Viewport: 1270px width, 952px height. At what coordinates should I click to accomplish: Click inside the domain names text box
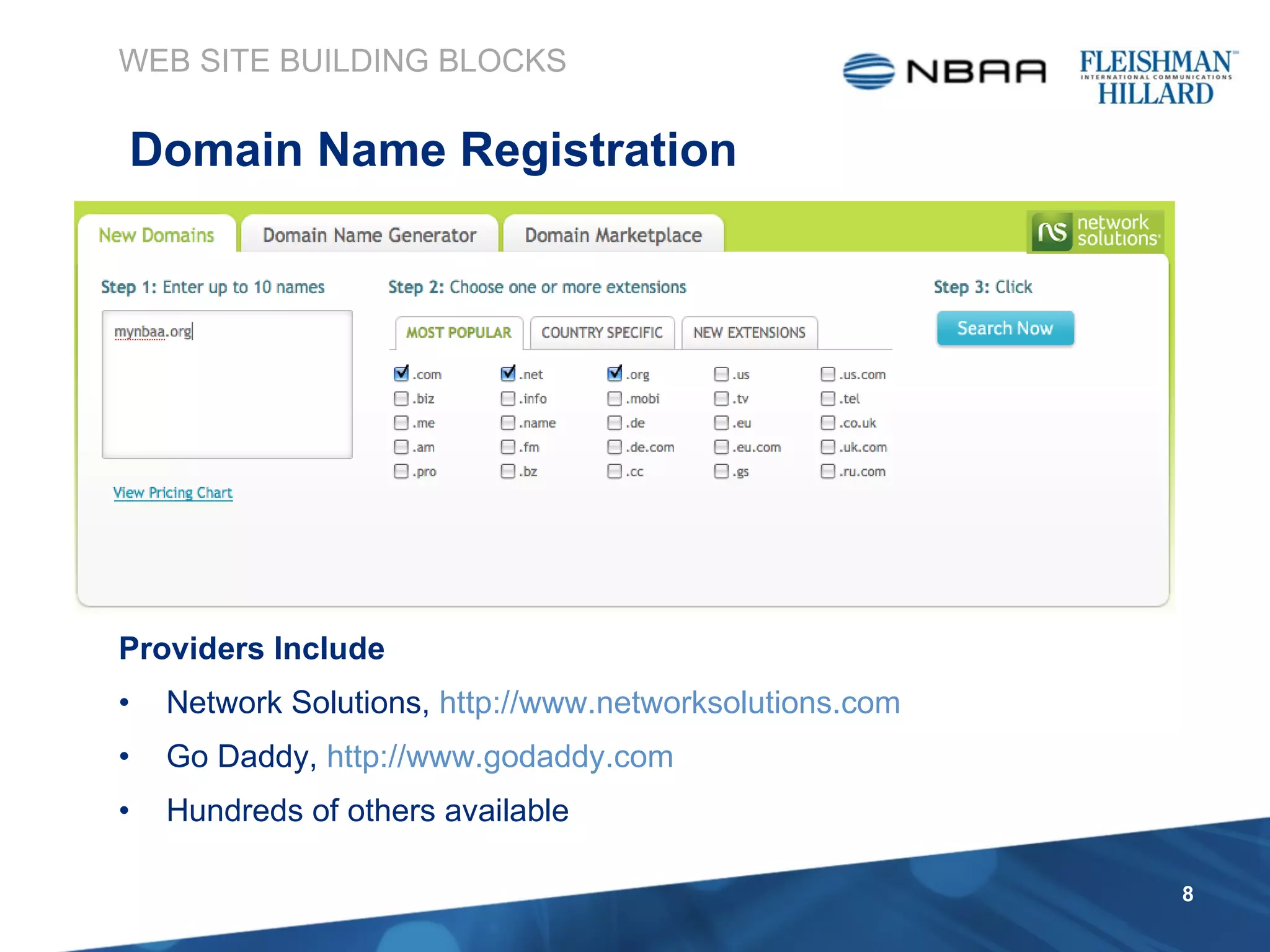point(227,384)
